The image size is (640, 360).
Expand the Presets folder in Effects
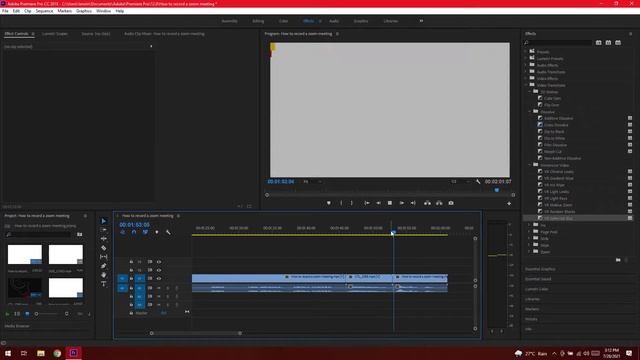[x=526, y=52]
